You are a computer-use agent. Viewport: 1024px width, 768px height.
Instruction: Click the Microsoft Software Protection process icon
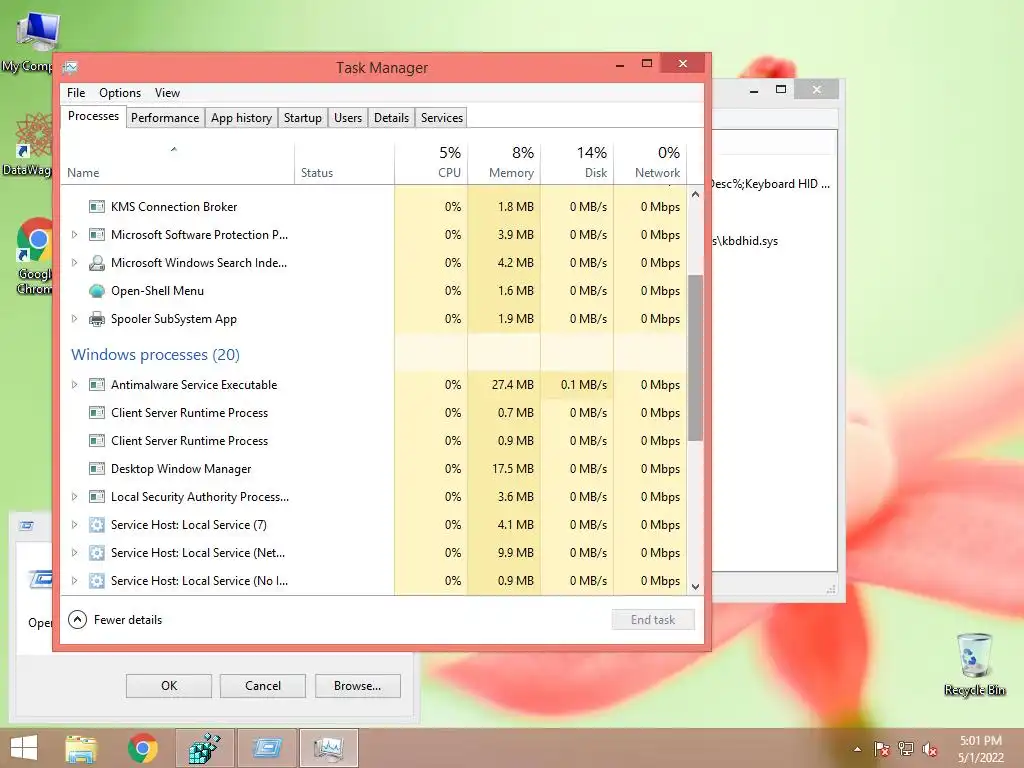pyautogui.click(x=97, y=235)
